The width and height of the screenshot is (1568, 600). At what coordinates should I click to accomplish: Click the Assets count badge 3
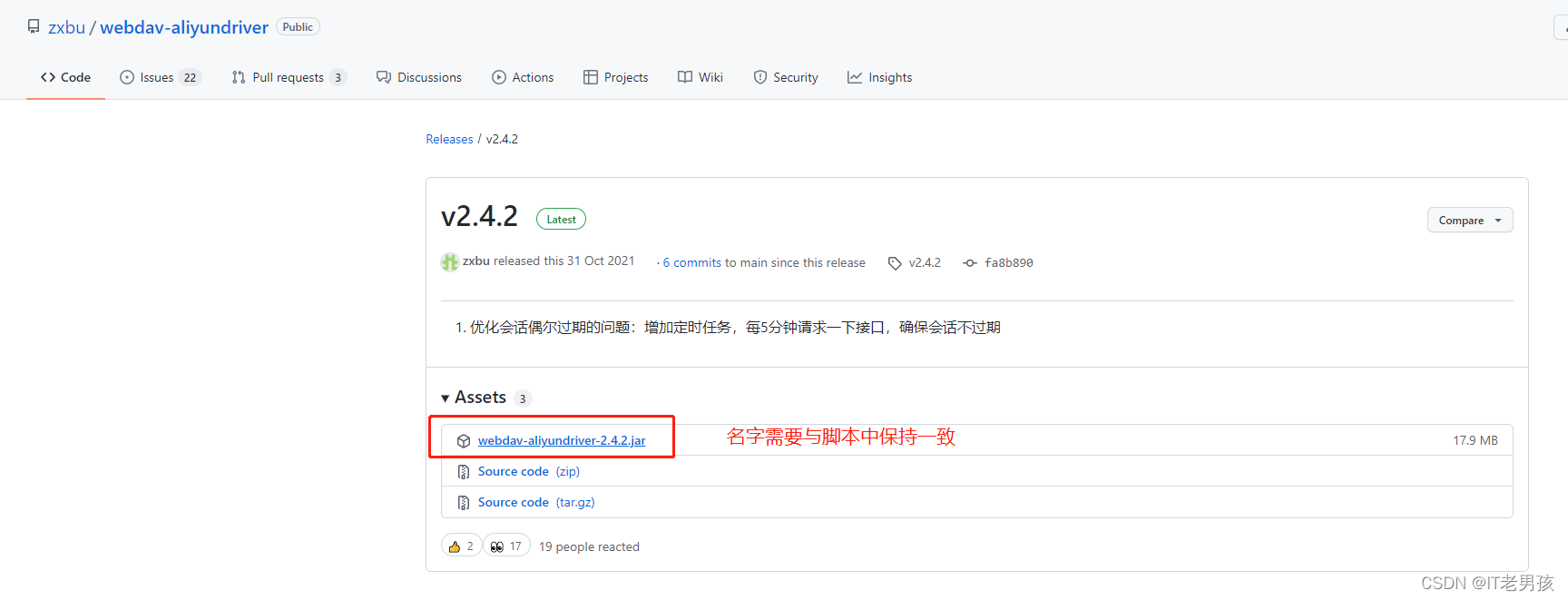click(523, 398)
